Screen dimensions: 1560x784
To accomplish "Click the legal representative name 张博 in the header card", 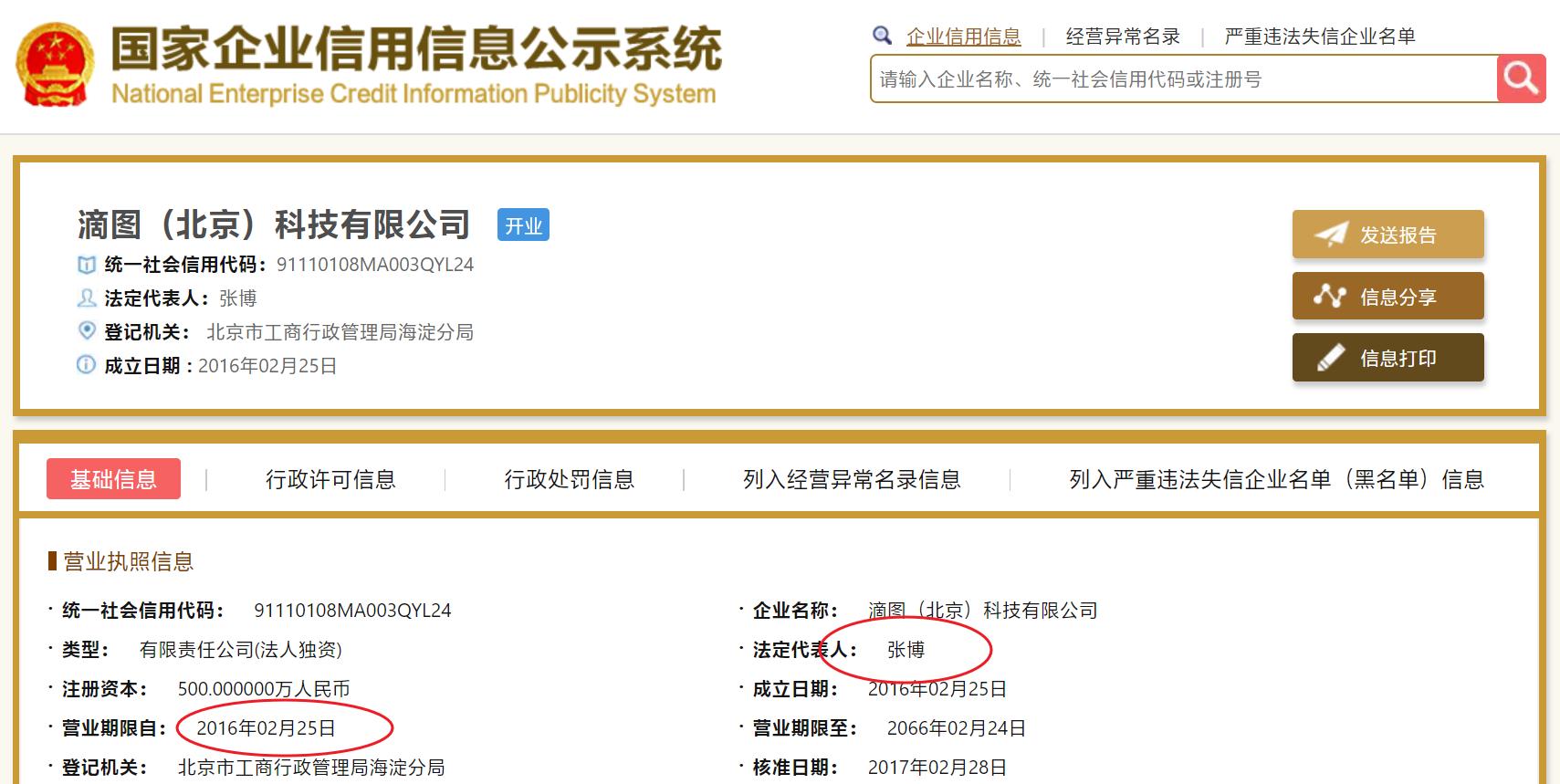I will coord(238,298).
